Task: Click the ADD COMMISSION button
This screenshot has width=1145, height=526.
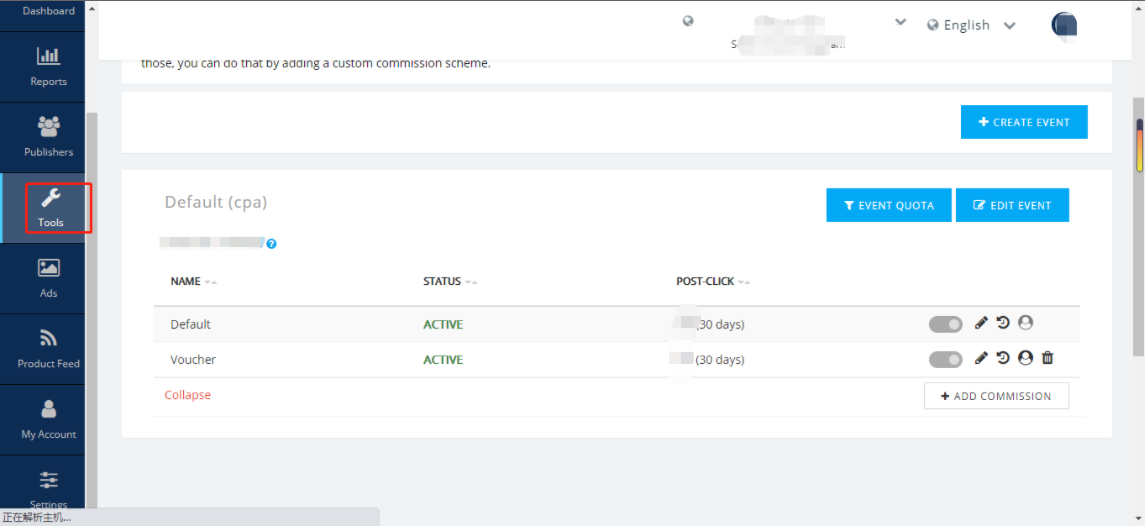Action: [996, 396]
